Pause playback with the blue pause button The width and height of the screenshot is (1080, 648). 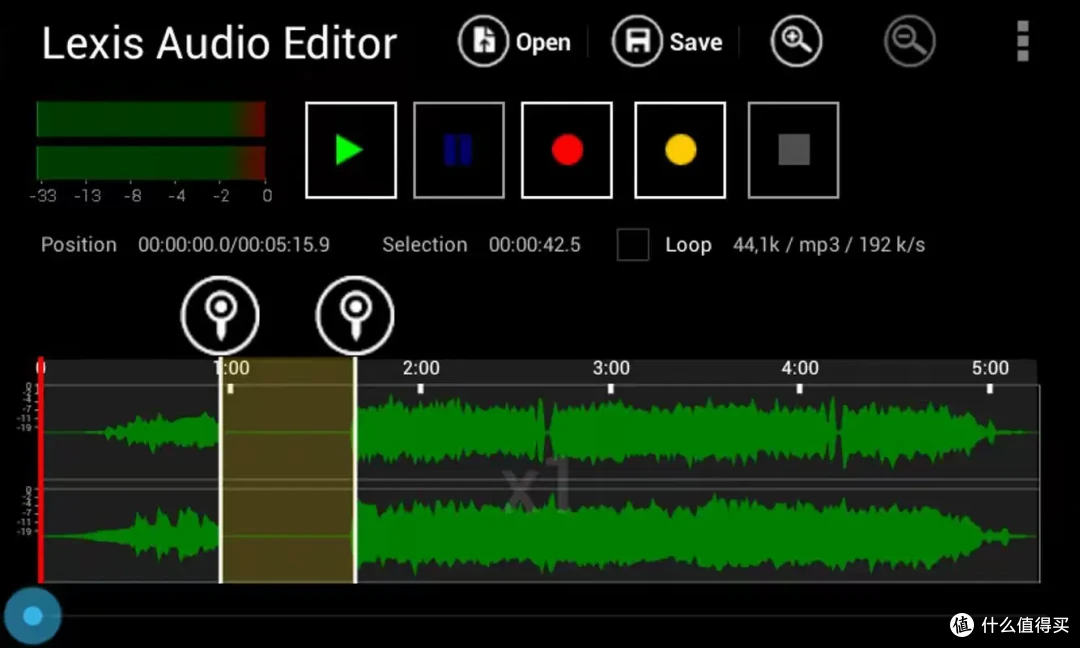[x=459, y=150]
